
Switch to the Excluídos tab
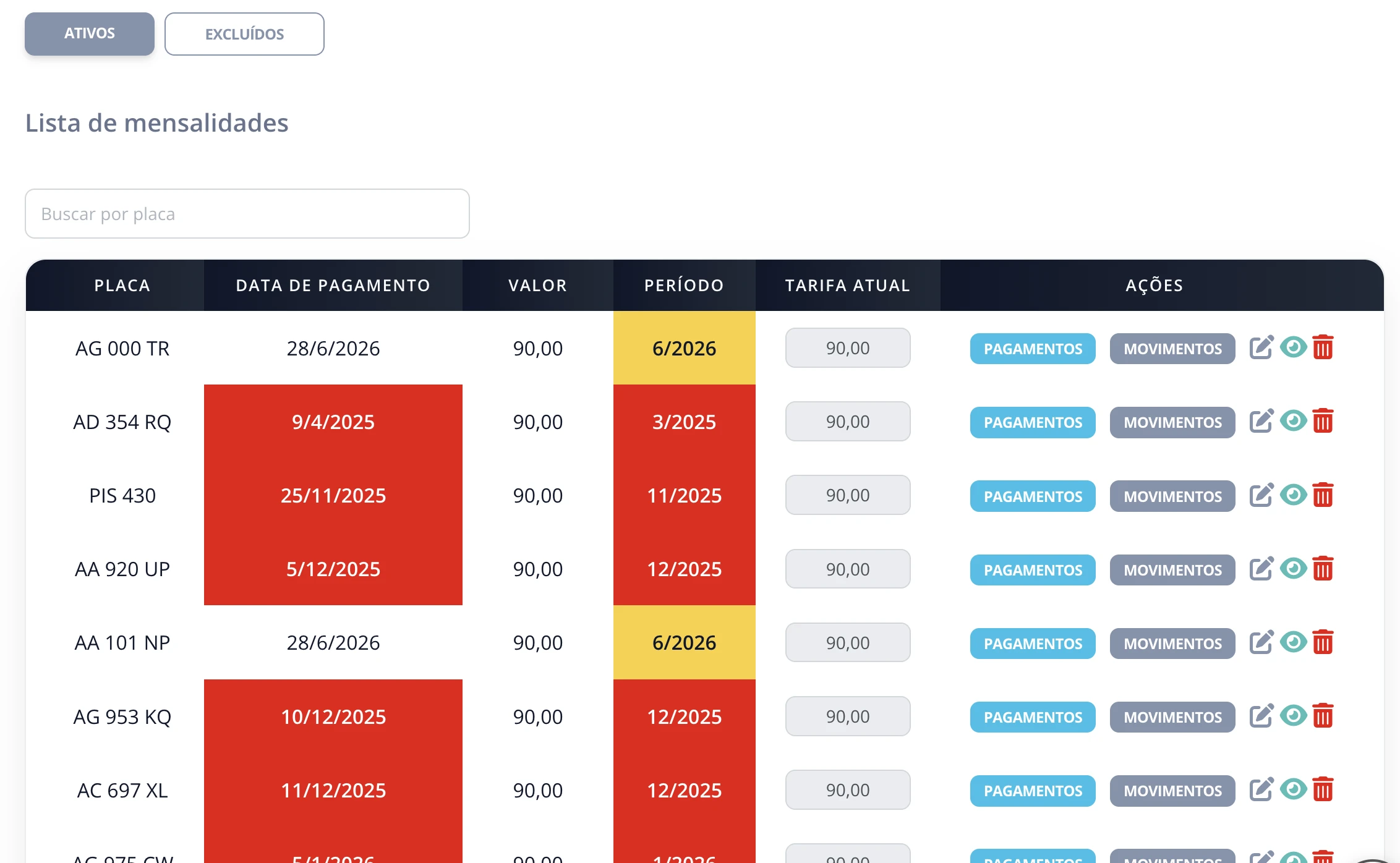(244, 34)
